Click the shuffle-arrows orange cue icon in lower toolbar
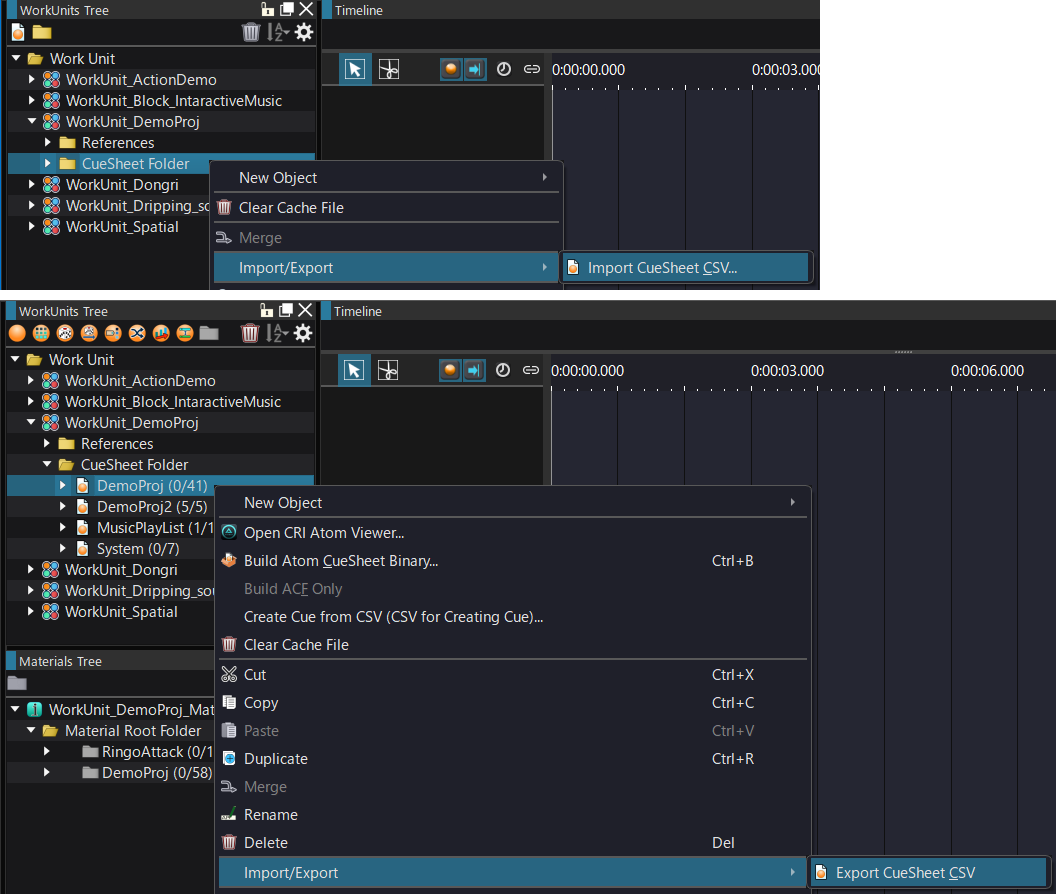Viewport: 1056px width, 894px height. [137, 333]
